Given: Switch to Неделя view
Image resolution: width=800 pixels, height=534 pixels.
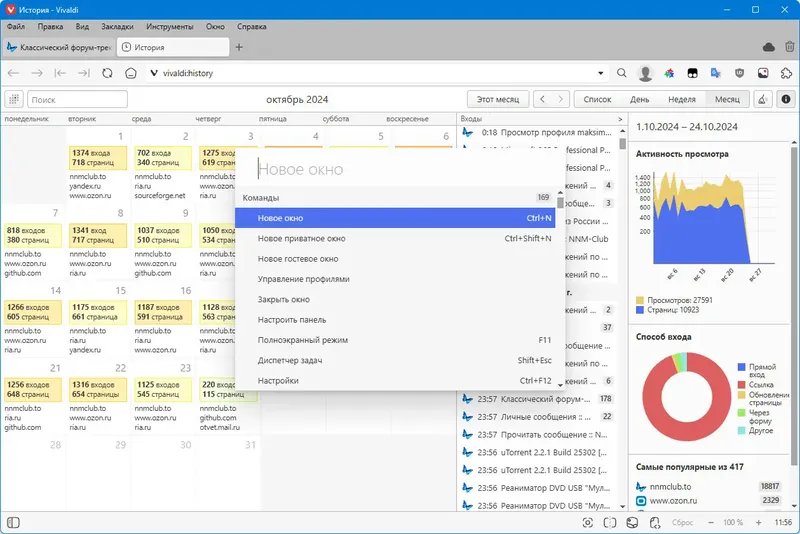Looking at the screenshot, I should pyautogui.click(x=682, y=99).
